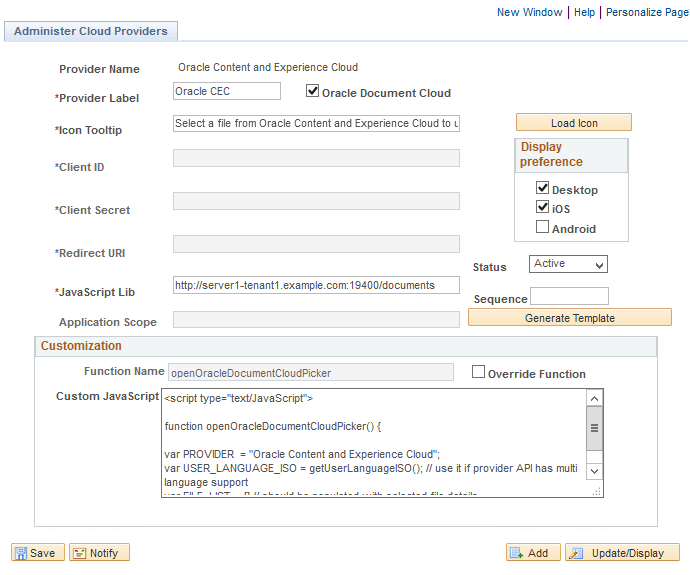The image size is (690, 575).
Task: Toggle the Desktop display preference
Action: click(x=543, y=188)
